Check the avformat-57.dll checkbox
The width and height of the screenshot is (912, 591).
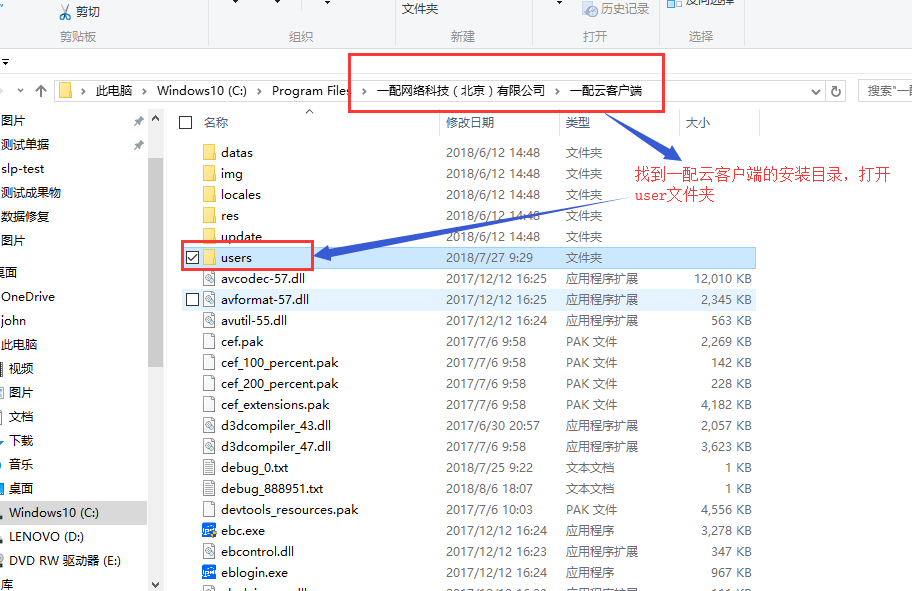click(193, 299)
